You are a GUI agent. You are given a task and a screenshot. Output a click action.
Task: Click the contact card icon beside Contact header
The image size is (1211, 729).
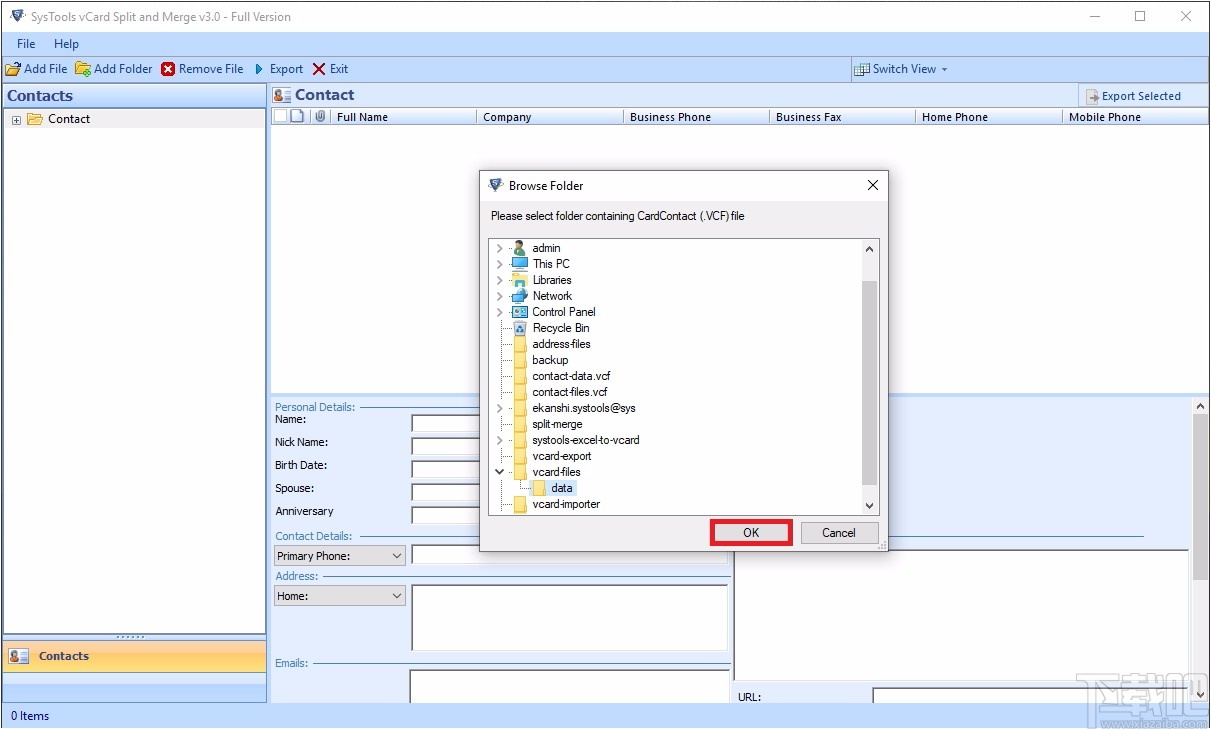click(280, 94)
